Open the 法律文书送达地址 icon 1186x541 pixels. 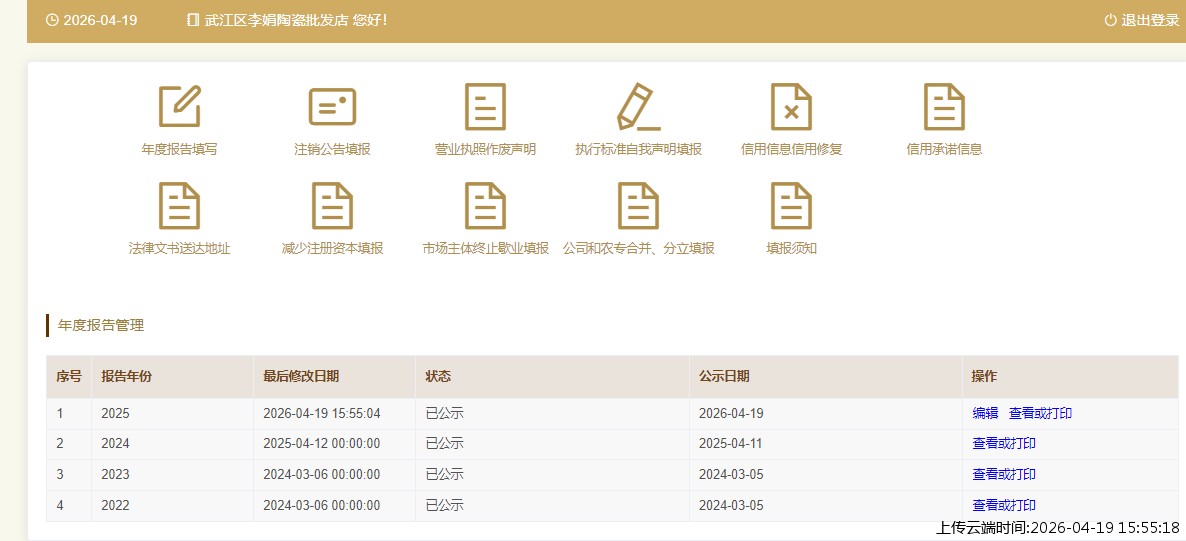pyautogui.click(x=179, y=206)
